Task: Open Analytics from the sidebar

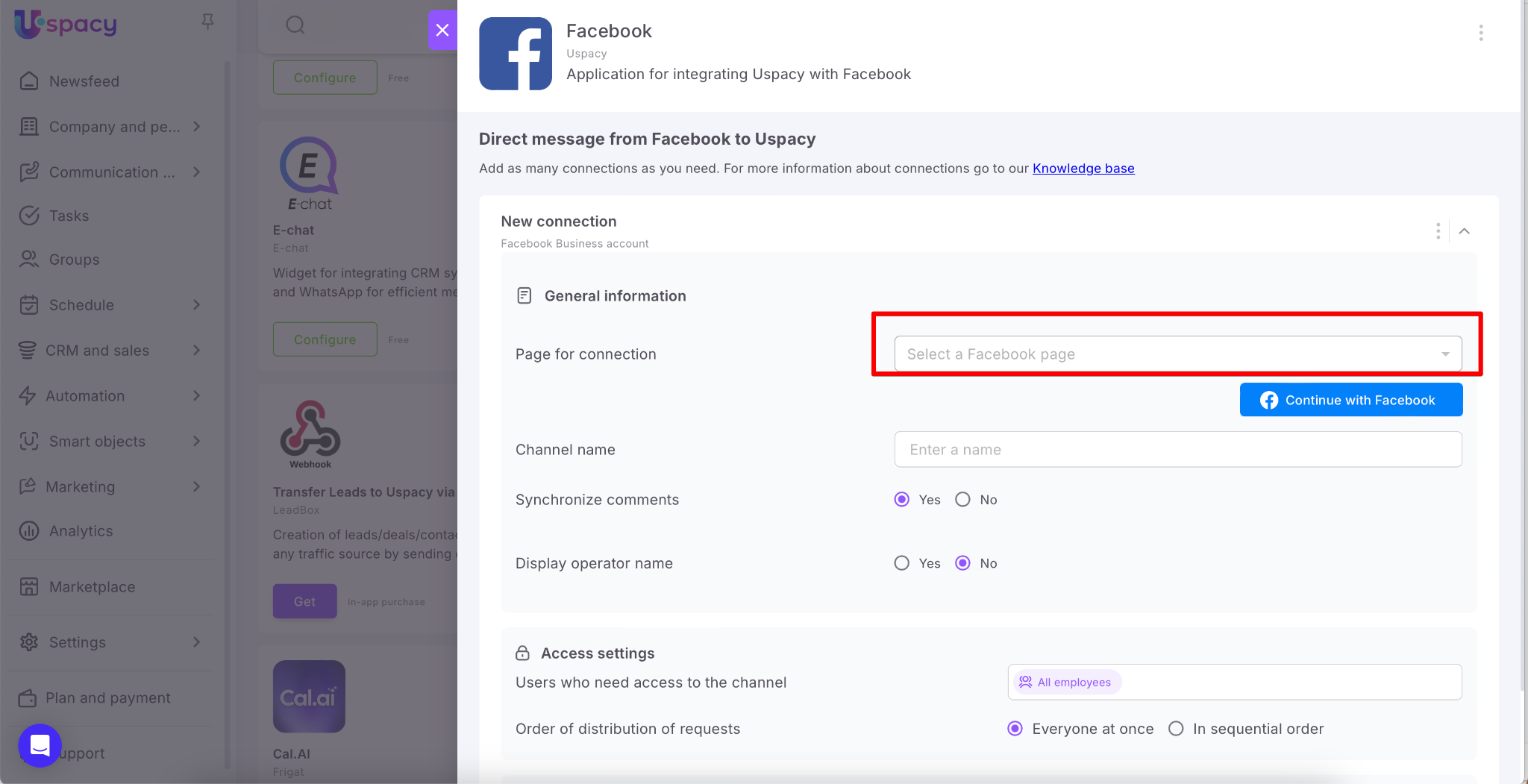Action: [81, 531]
